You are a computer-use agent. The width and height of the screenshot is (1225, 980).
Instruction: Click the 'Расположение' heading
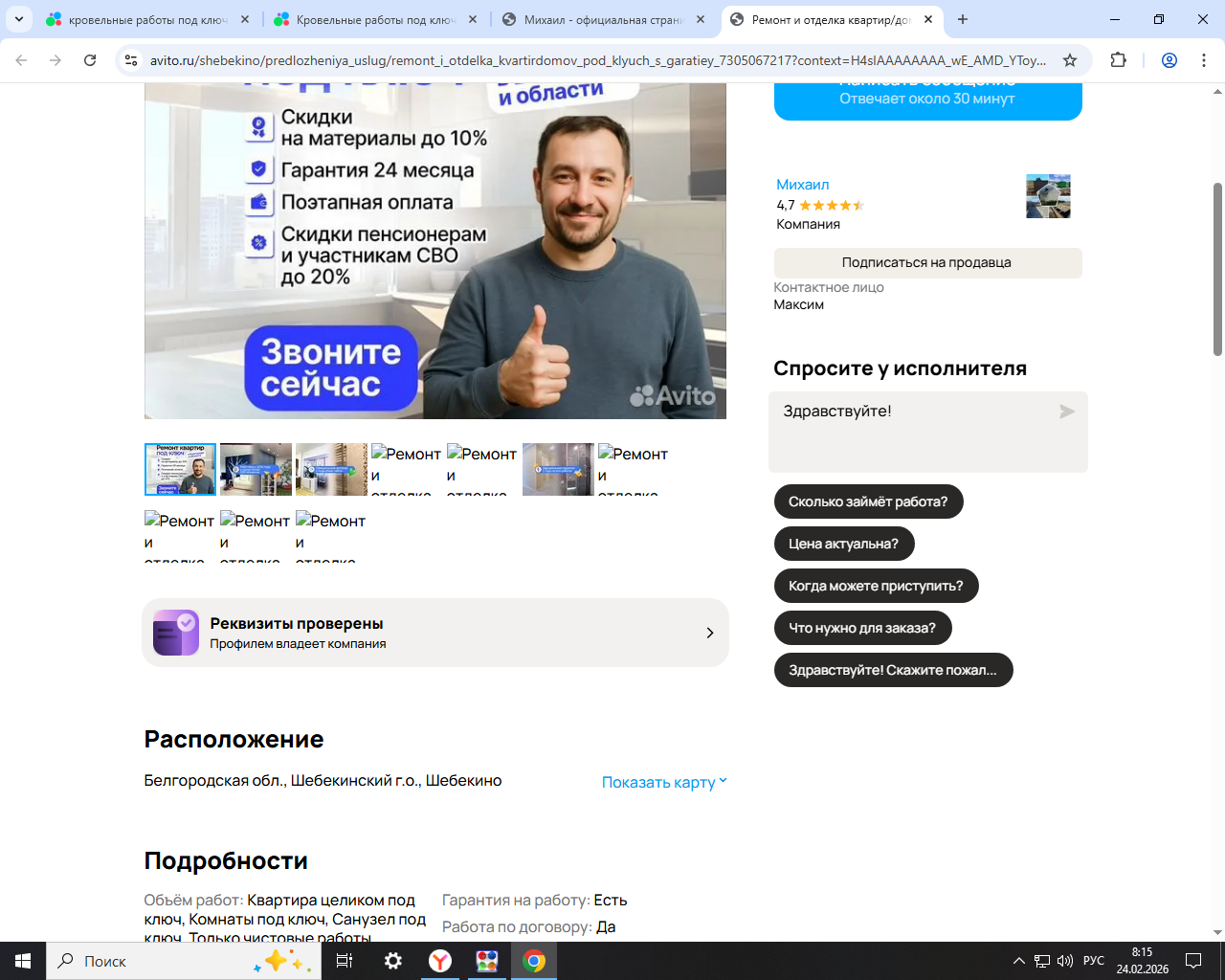tap(234, 740)
